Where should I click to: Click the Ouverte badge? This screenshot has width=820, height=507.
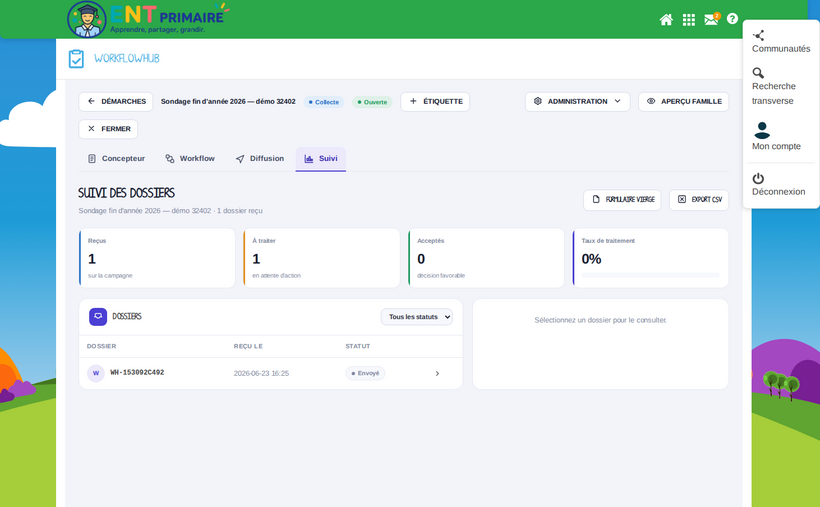(x=372, y=102)
